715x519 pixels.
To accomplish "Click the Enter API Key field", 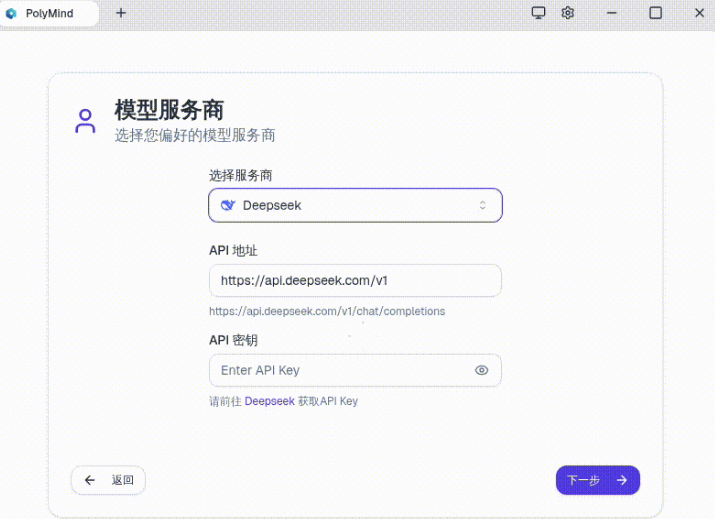I will [340, 370].
